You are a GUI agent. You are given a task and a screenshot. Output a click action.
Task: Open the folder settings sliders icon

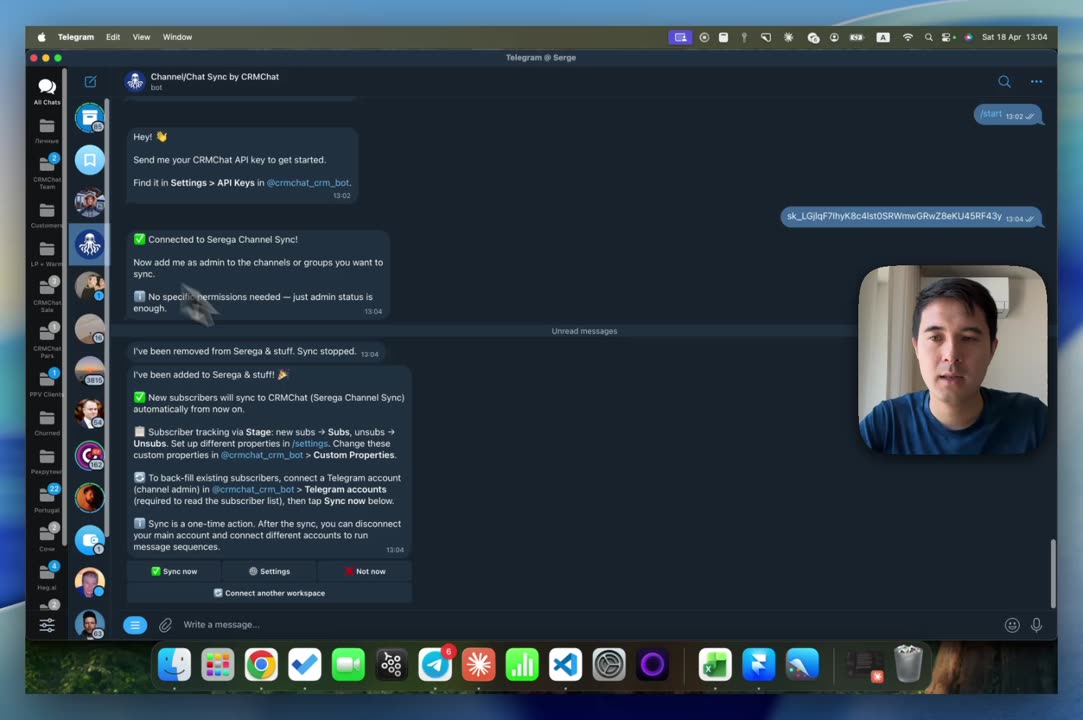click(x=47, y=625)
